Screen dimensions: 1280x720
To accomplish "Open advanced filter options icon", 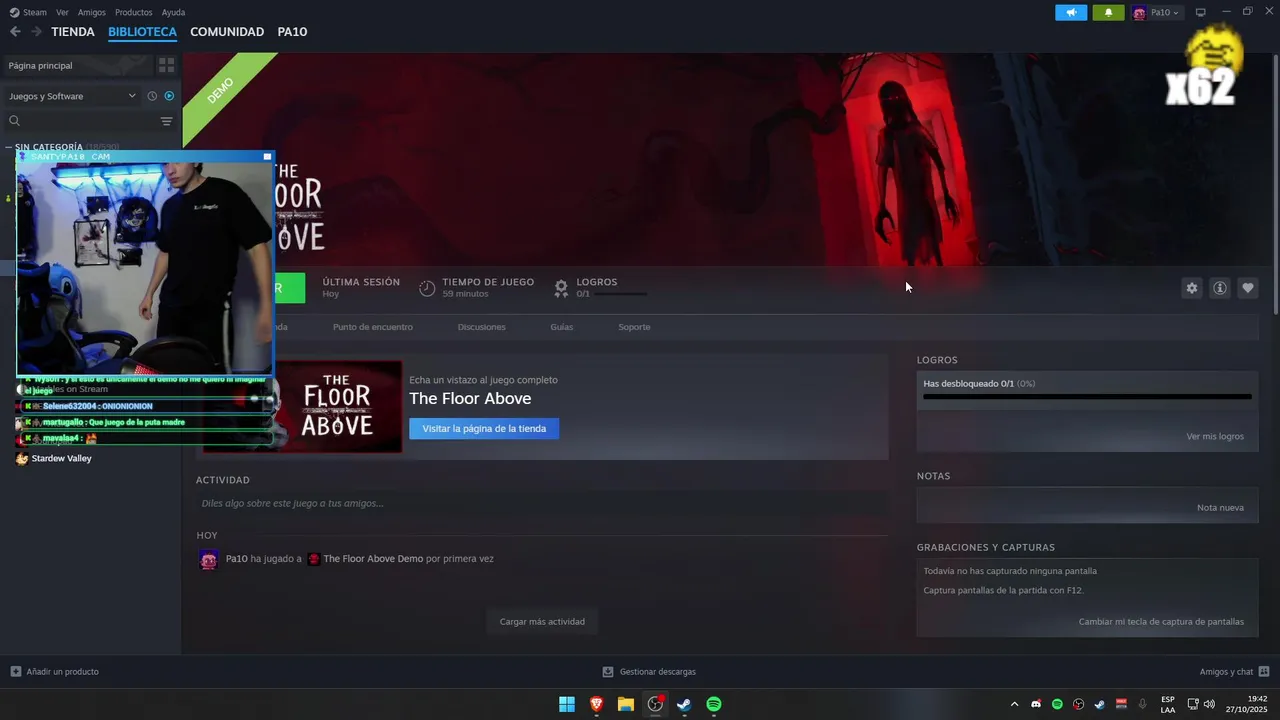I will [x=166, y=121].
